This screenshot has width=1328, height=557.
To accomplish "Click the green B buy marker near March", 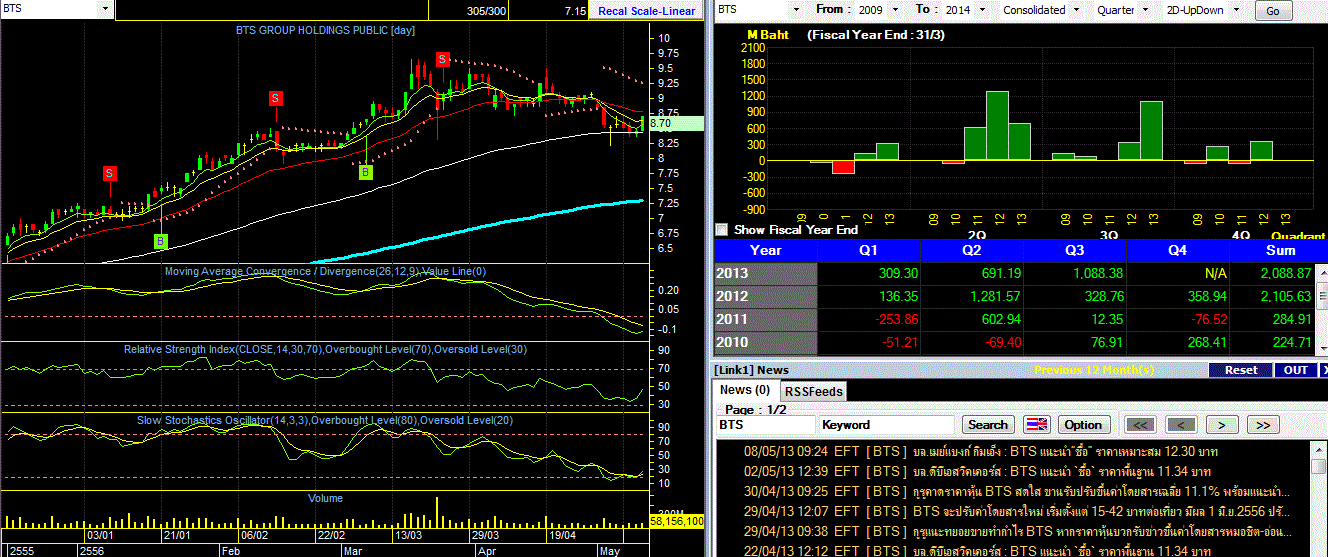I will pos(366,172).
